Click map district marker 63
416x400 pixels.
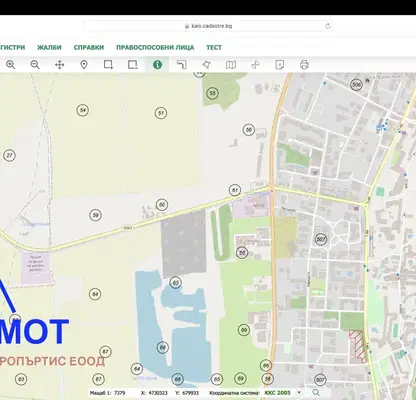click(21, 379)
